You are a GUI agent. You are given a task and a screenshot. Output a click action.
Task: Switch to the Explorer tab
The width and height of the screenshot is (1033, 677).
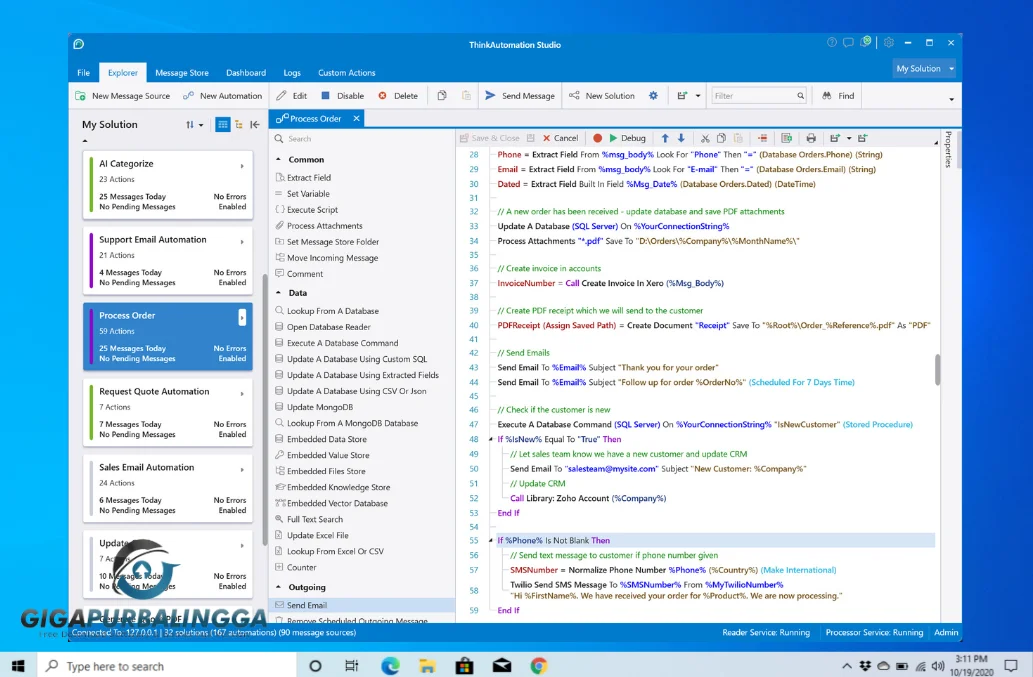coord(123,72)
